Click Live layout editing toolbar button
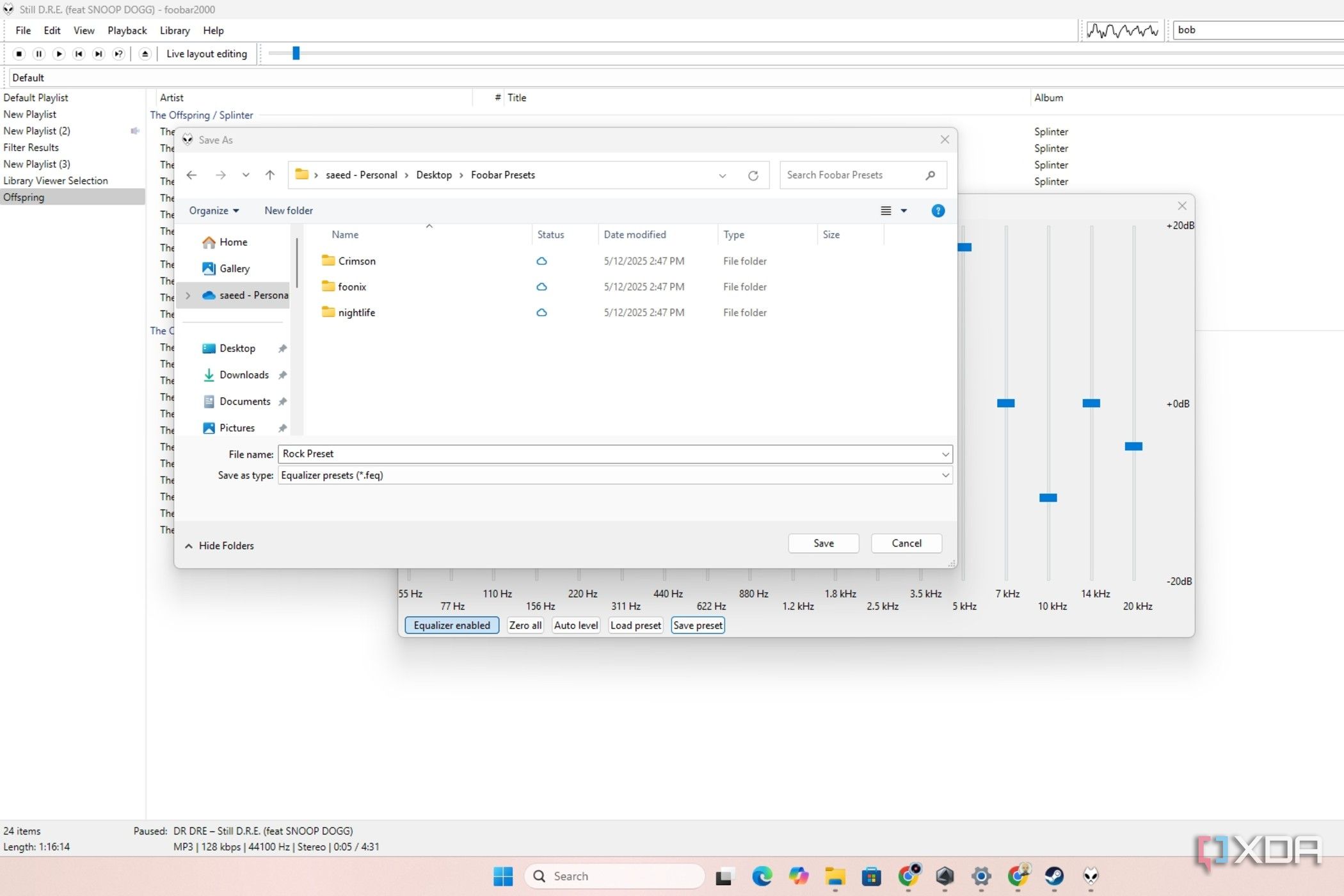Viewport: 1344px width, 896px height. click(207, 54)
